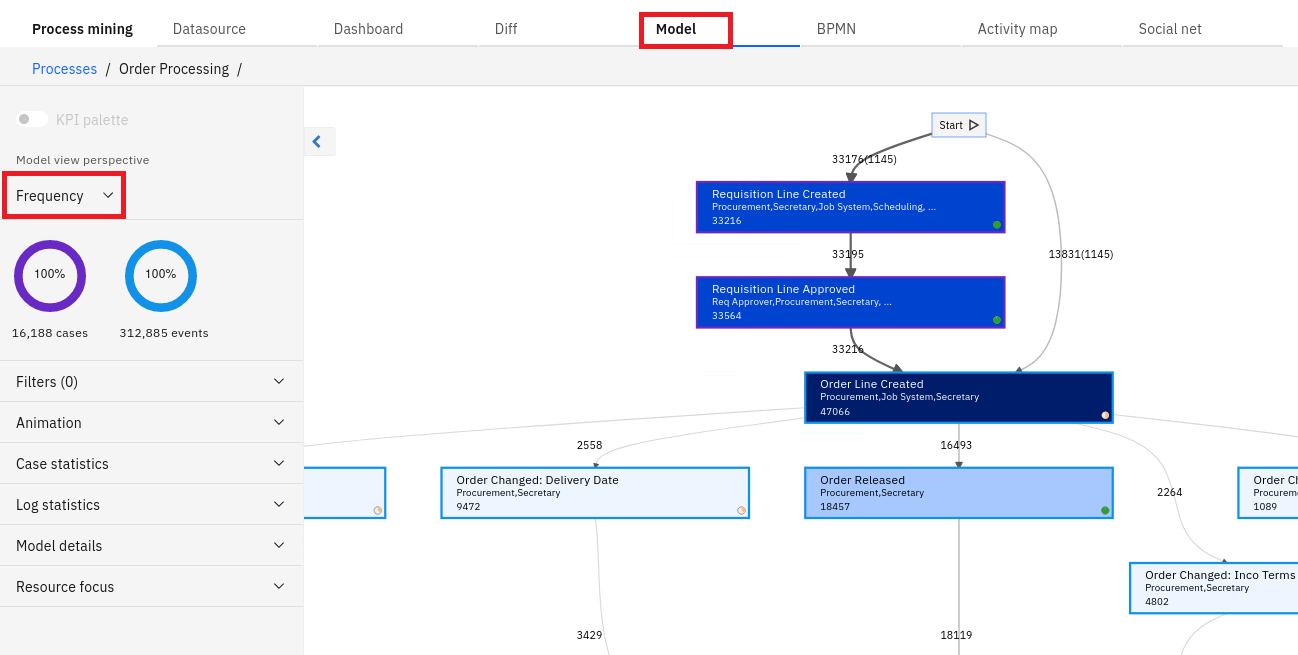Switch to the Diff tab
This screenshot has width=1298, height=655.
[505, 29]
